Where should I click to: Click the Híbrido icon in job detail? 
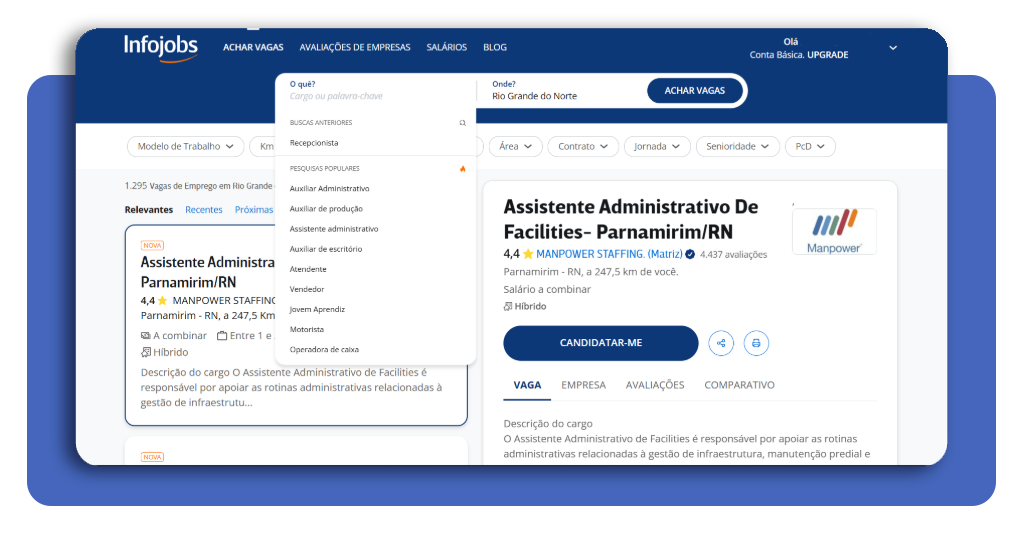(x=507, y=306)
